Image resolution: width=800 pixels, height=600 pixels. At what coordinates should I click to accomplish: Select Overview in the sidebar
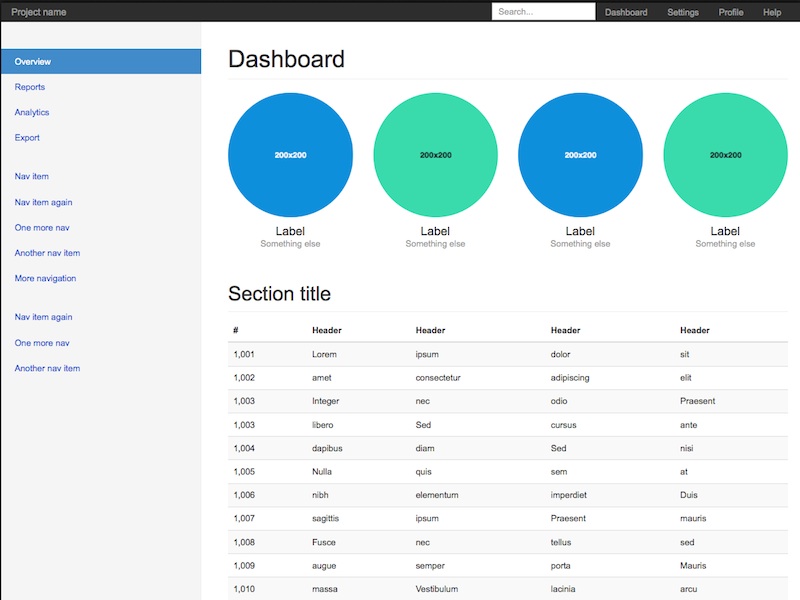click(x=33, y=62)
